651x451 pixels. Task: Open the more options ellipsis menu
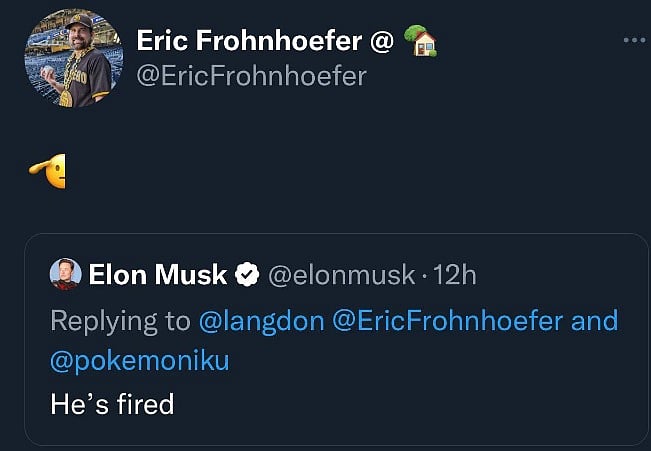tap(634, 40)
